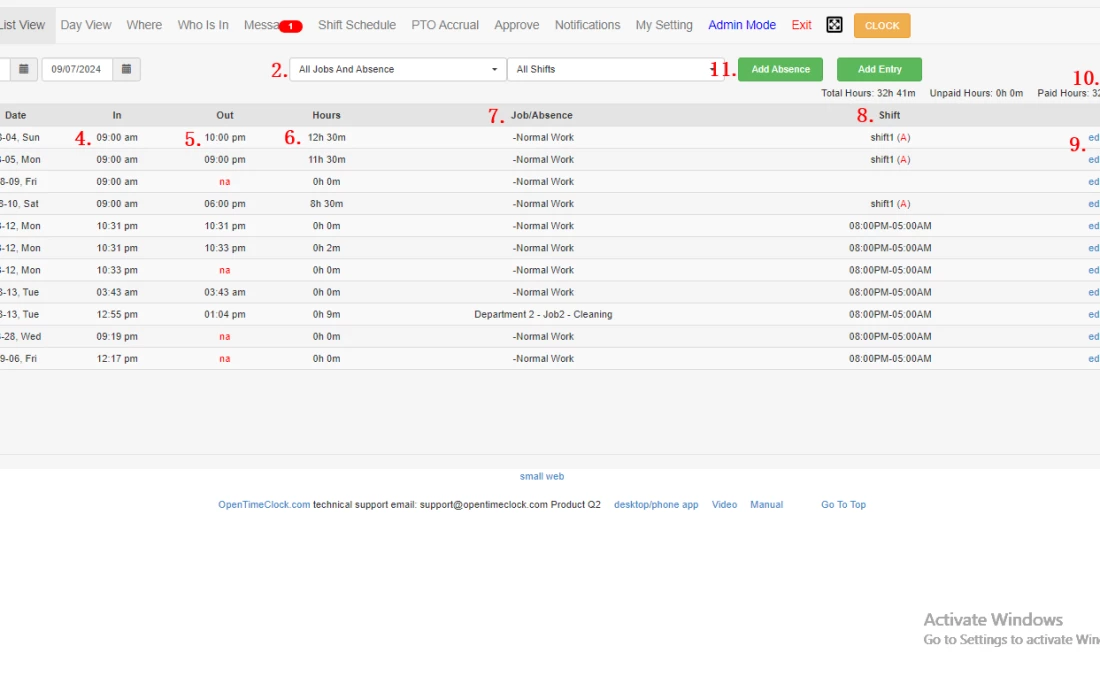Click the Go To Top link

(843, 505)
